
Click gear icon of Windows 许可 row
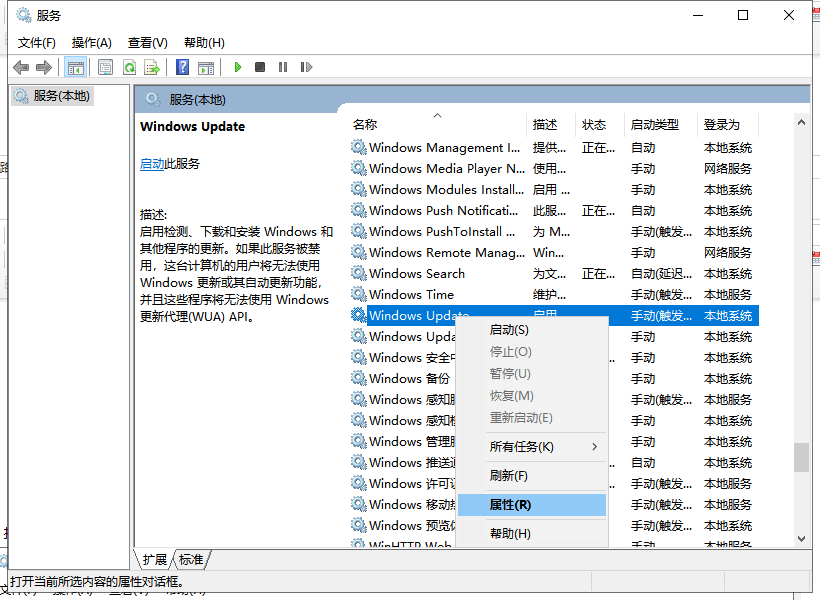358,483
